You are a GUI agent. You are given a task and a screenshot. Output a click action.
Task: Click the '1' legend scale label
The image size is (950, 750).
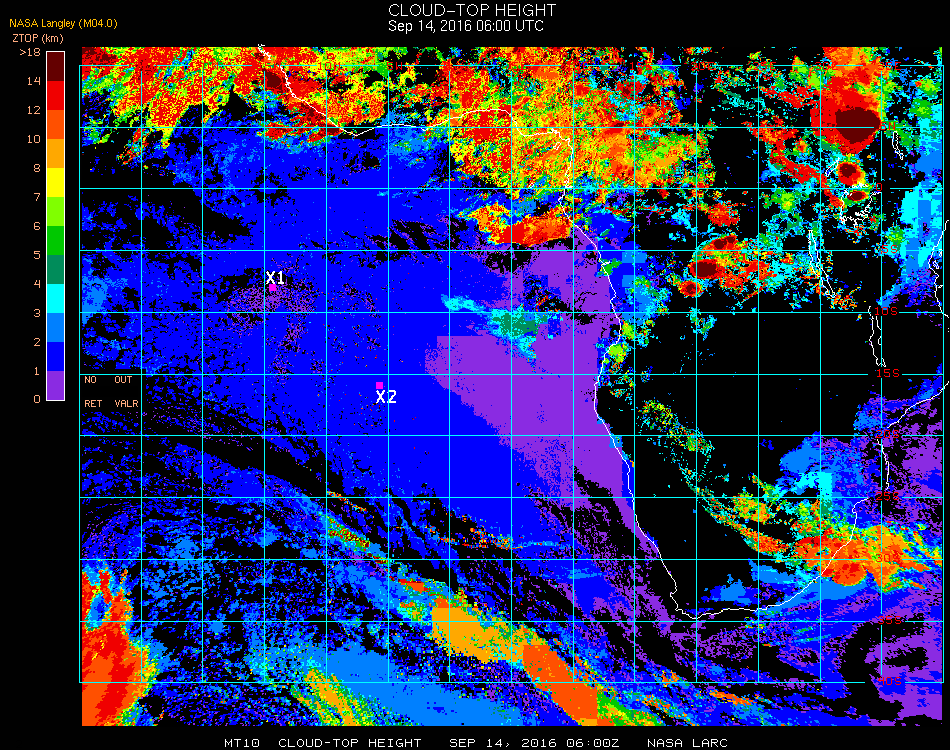[x=37, y=371]
